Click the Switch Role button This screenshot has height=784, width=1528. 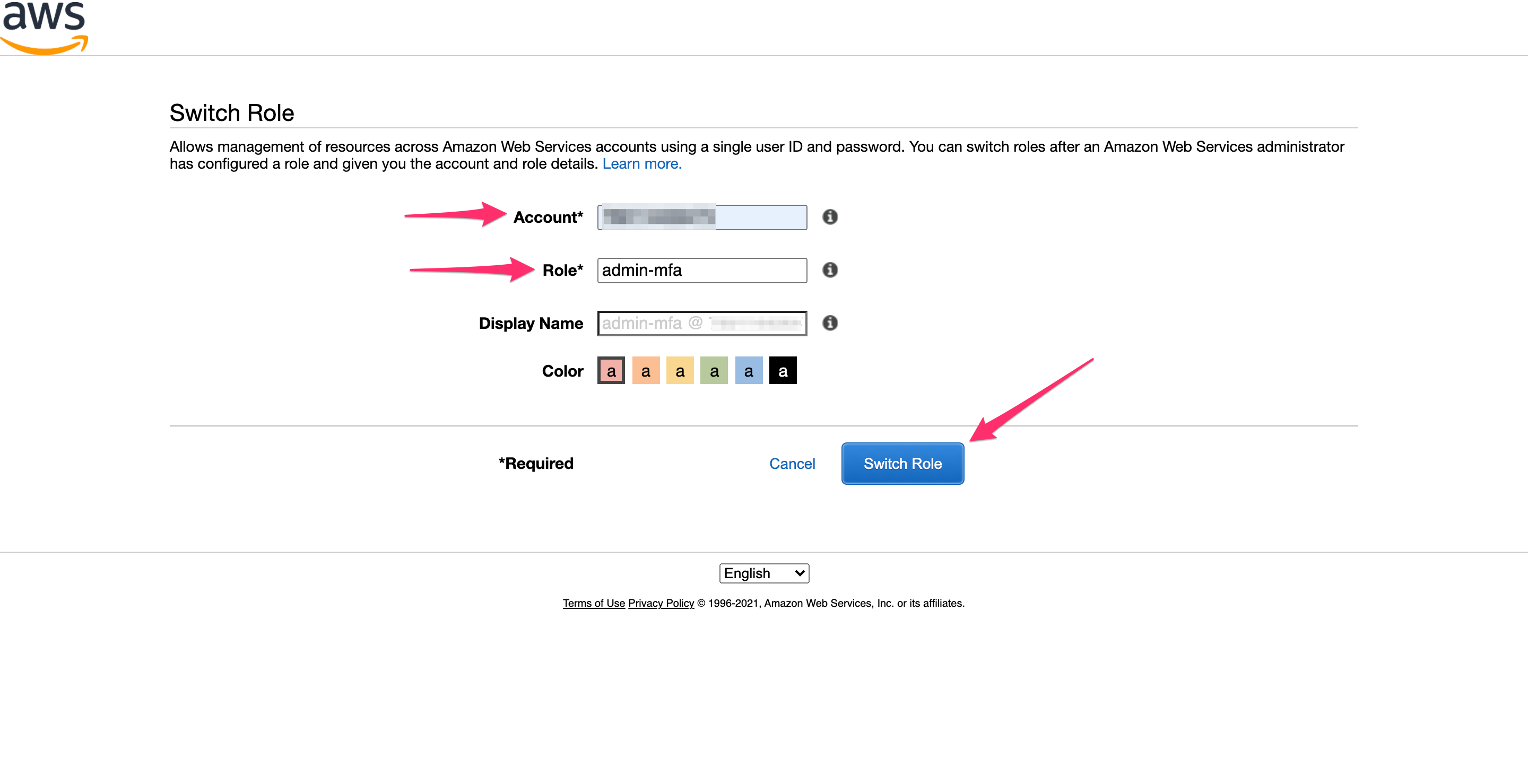[902, 464]
